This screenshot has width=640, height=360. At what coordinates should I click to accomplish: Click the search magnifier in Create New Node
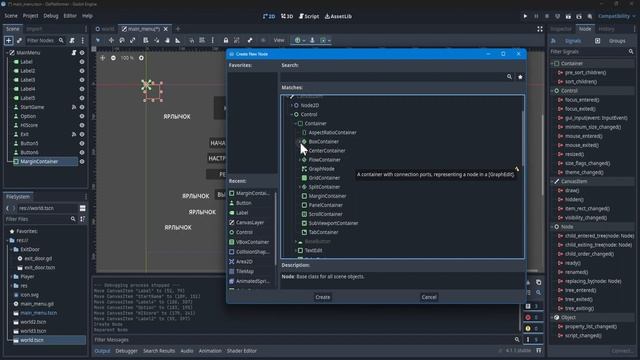(x=509, y=77)
